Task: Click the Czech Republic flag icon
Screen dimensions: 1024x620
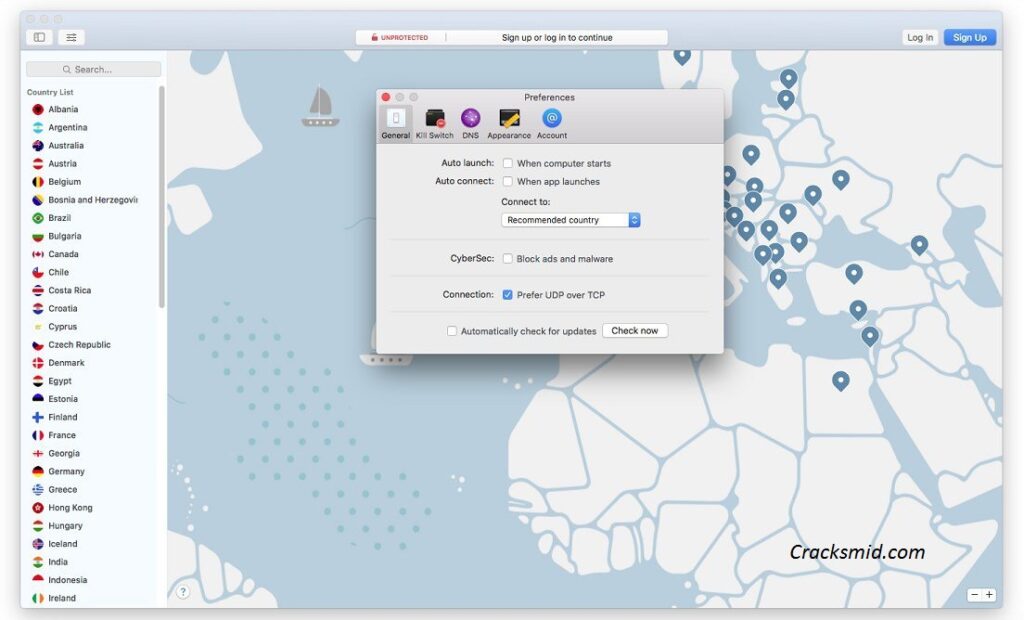Action: tap(38, 345)
